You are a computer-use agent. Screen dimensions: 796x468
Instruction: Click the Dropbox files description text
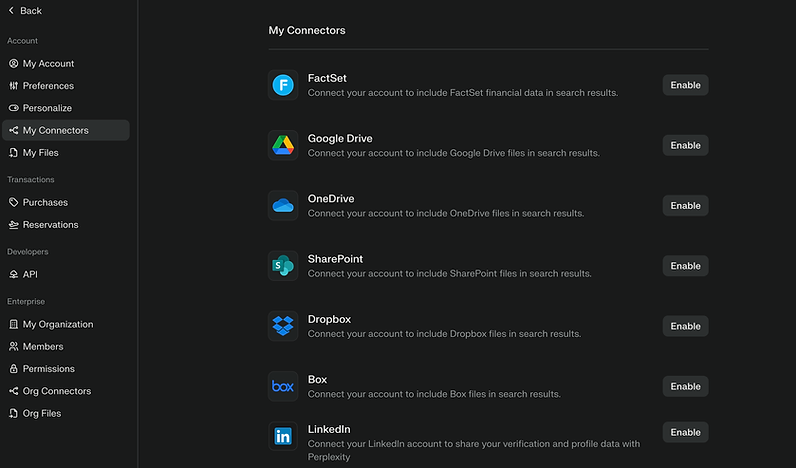click(x=444, y=334)
